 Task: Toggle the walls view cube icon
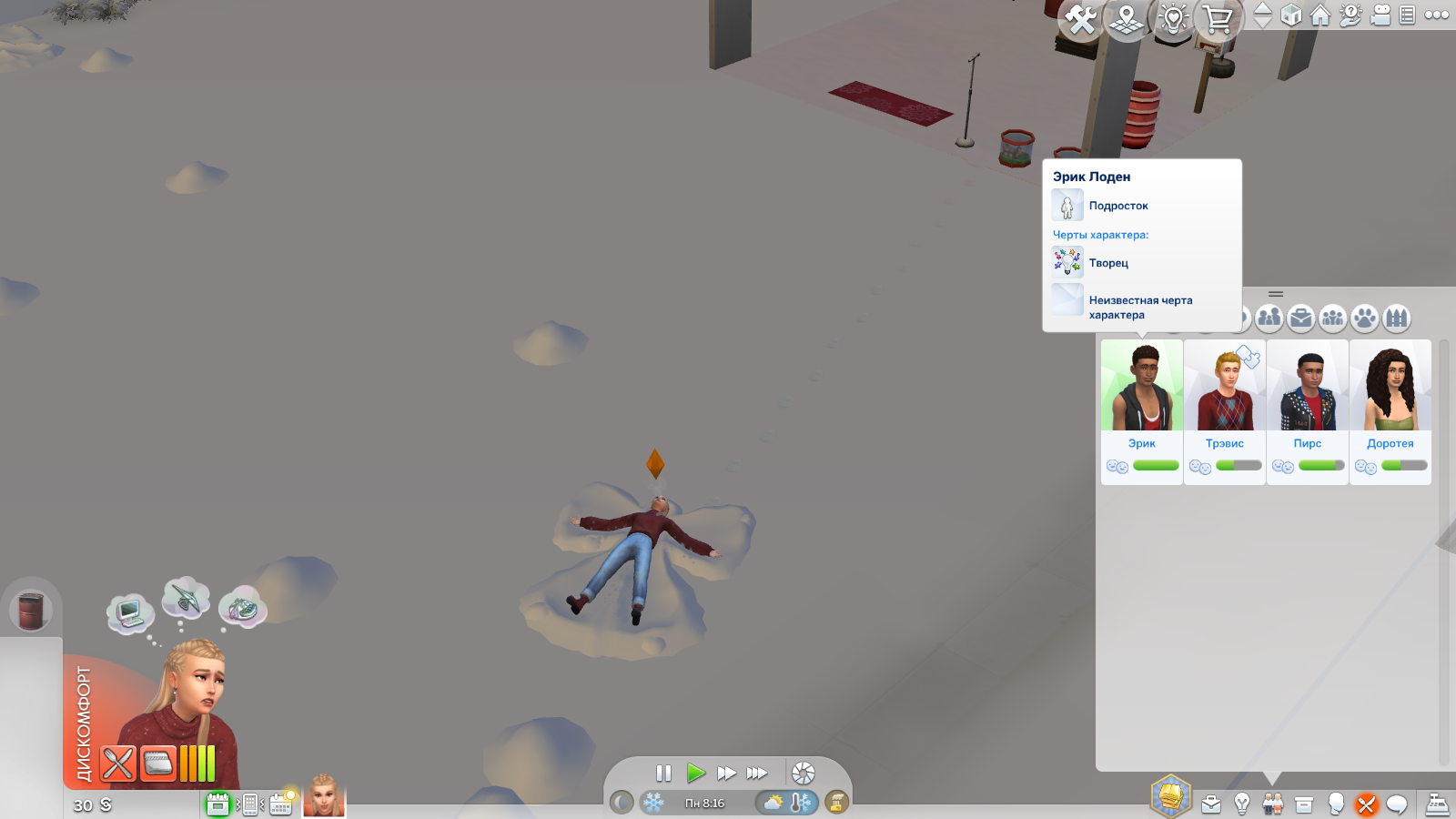pos(1291,15)
